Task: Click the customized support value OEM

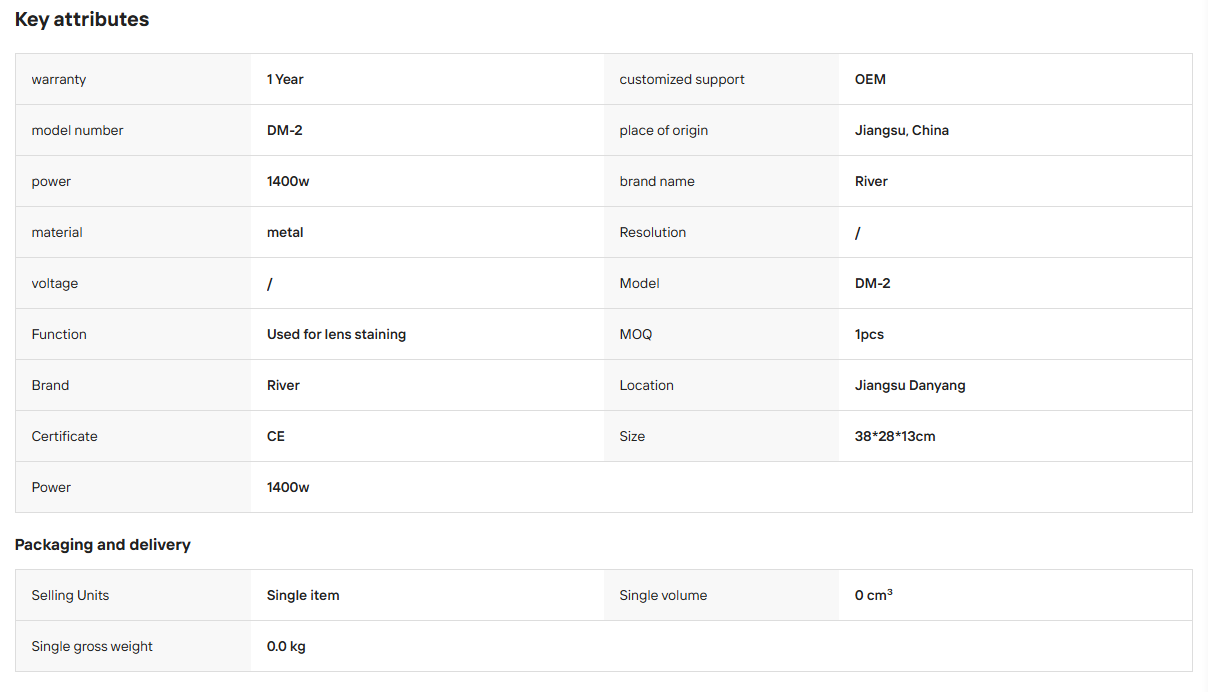Action: (x=870, y=79)
